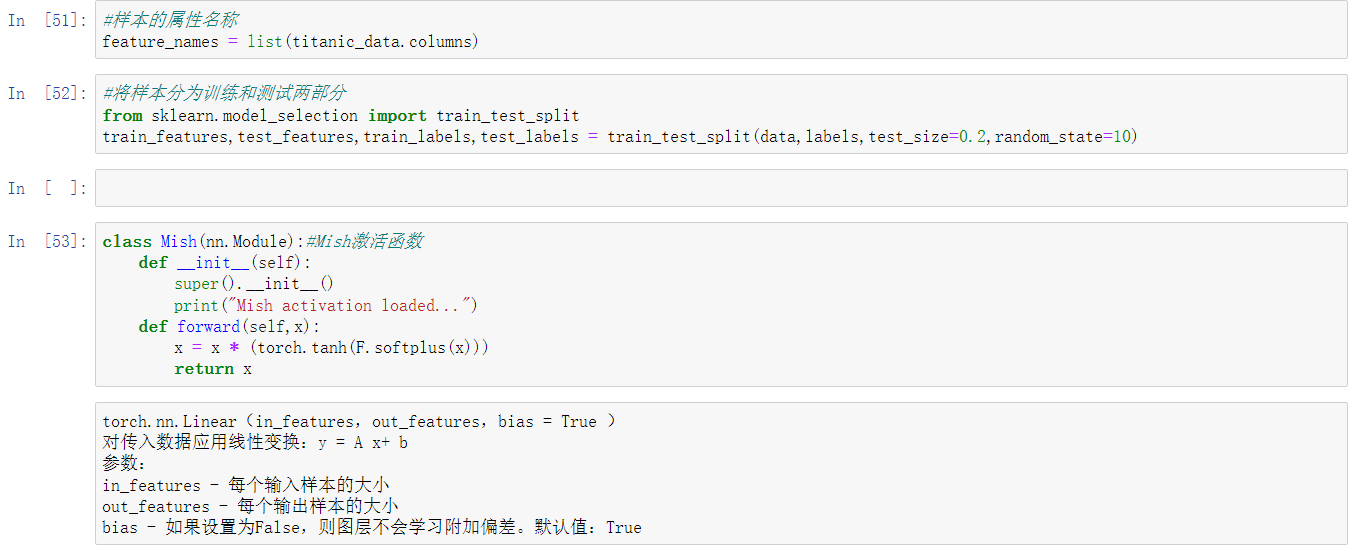
Task: Click the feature_names assignment line
Action: coord(290,42)
